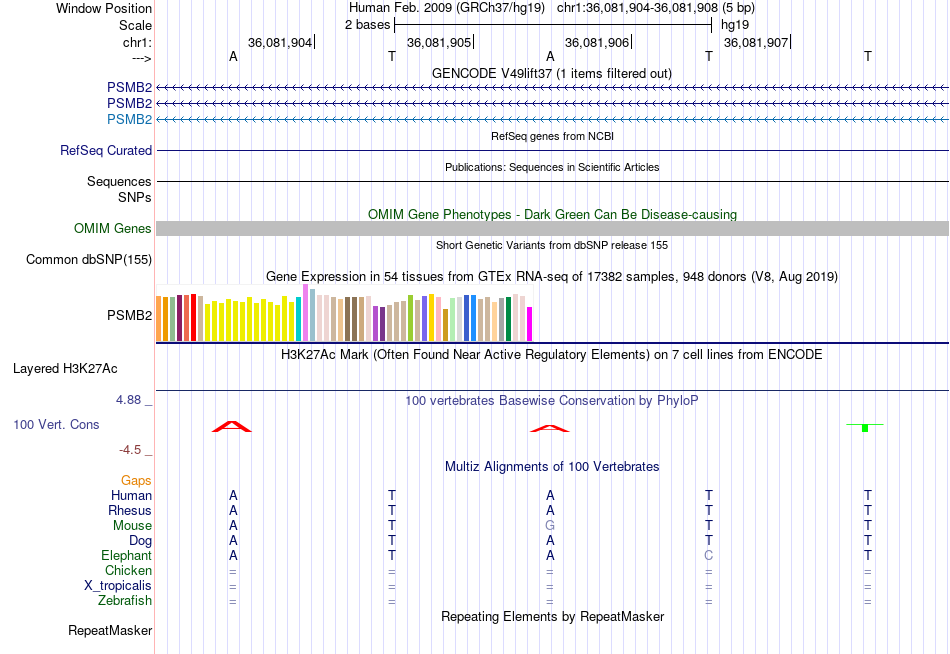Image resolution: width=950 pixels, height=654 pixels.
Task: Select the SNPs track label
Action: point(135,198)
